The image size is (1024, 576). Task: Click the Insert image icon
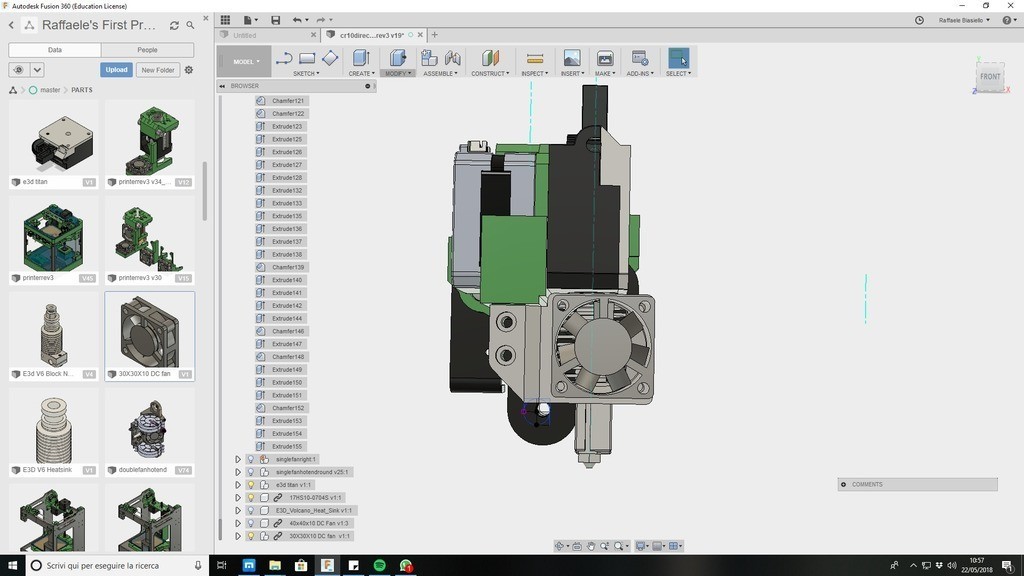[571, 58]
